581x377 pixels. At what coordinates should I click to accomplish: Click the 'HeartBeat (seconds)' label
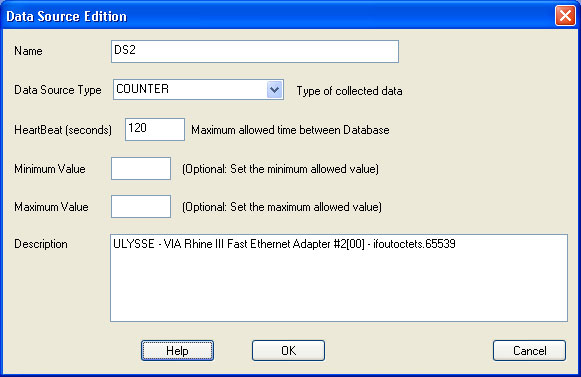63,130
